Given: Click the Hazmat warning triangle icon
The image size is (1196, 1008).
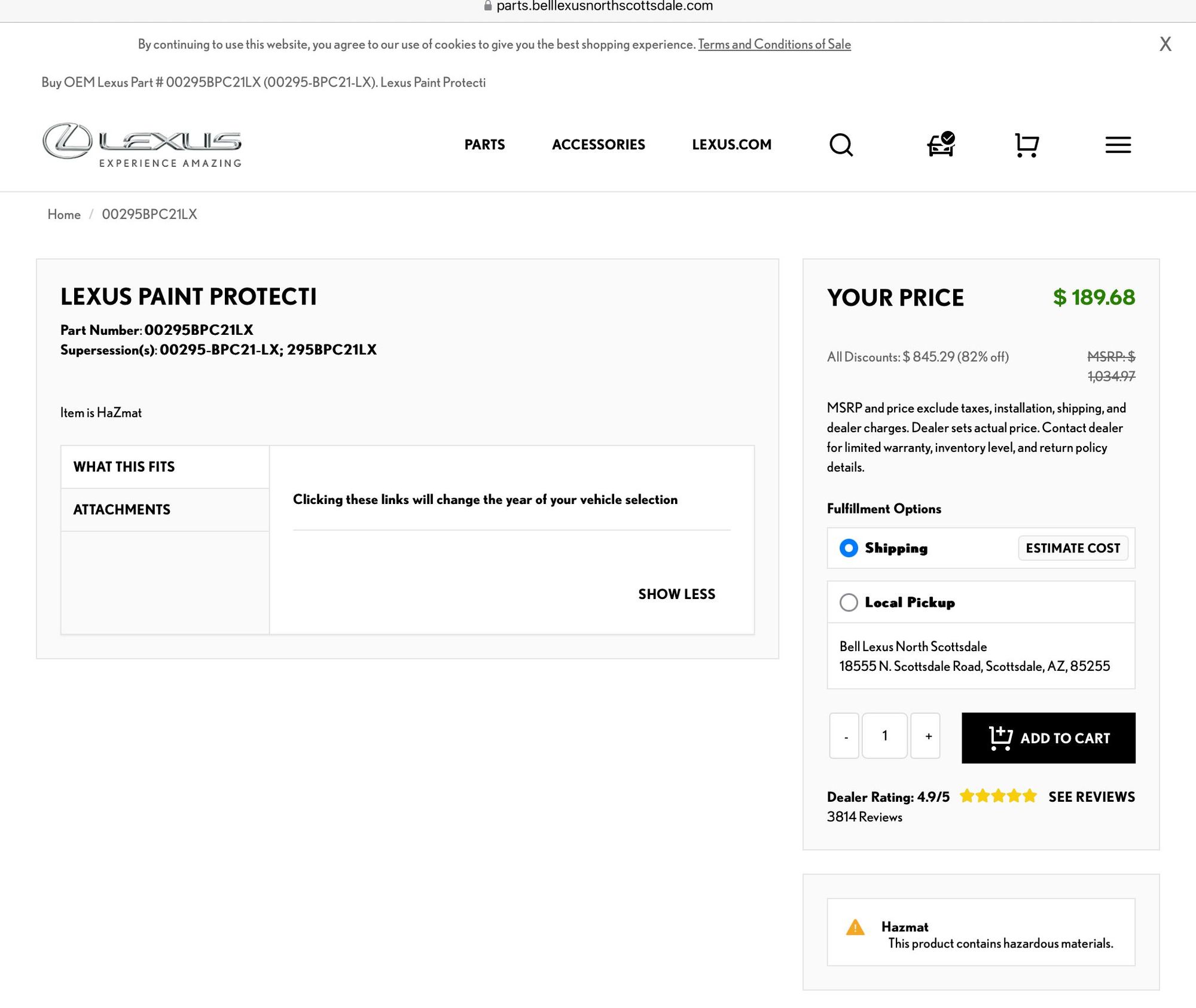Looking at the screenshot, I should coord(855,927).
